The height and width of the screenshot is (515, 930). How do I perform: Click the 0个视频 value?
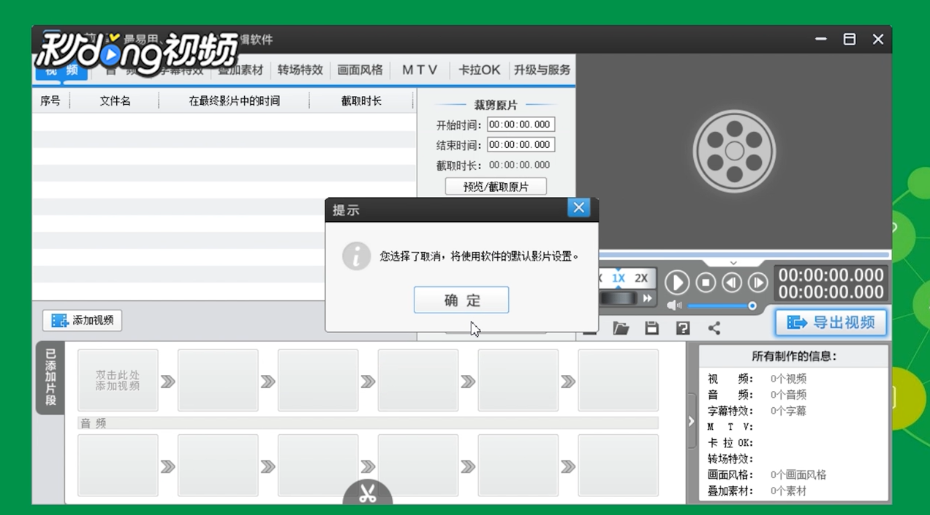click(788, 379)
